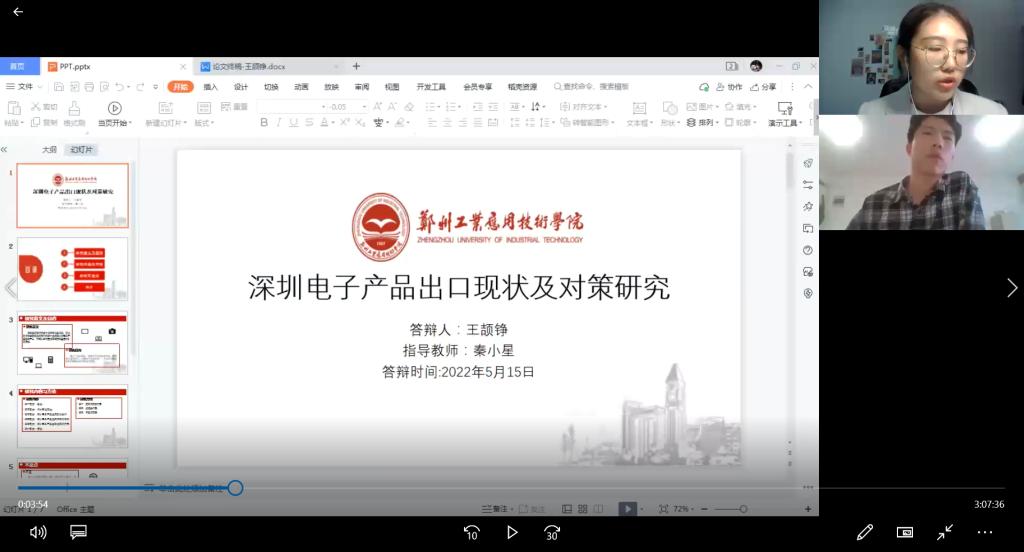Expand the 文件 menu dropdown
This screenshot has width=1024, height=552.
click(x=22, y=87)
